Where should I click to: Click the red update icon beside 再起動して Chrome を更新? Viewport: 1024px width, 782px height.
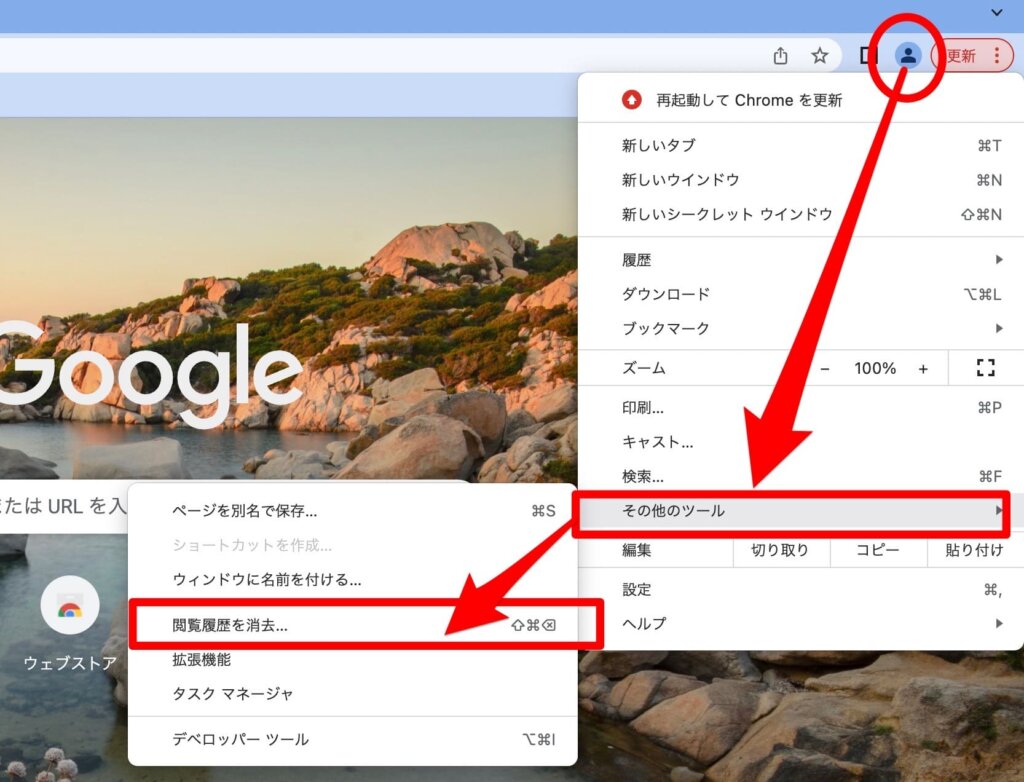(x=631, y=100)
